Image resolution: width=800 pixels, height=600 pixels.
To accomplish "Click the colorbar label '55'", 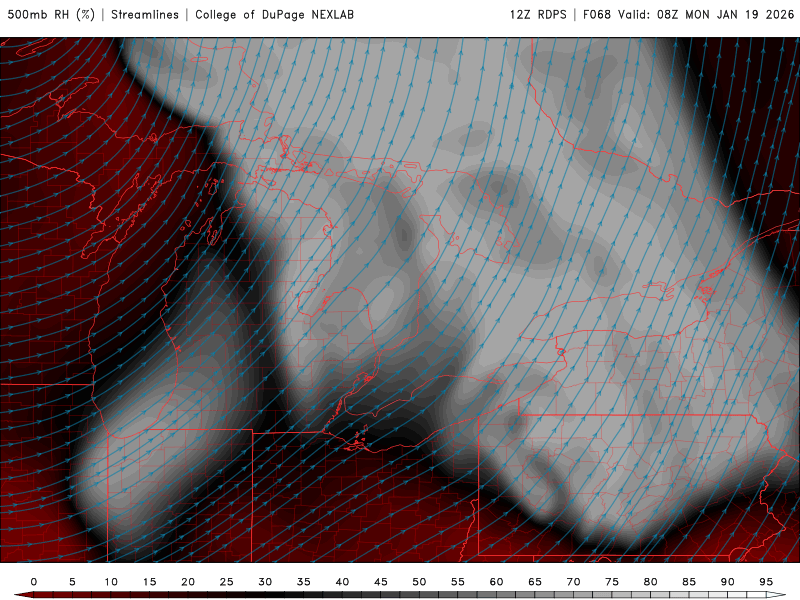I will click(458, 582).
